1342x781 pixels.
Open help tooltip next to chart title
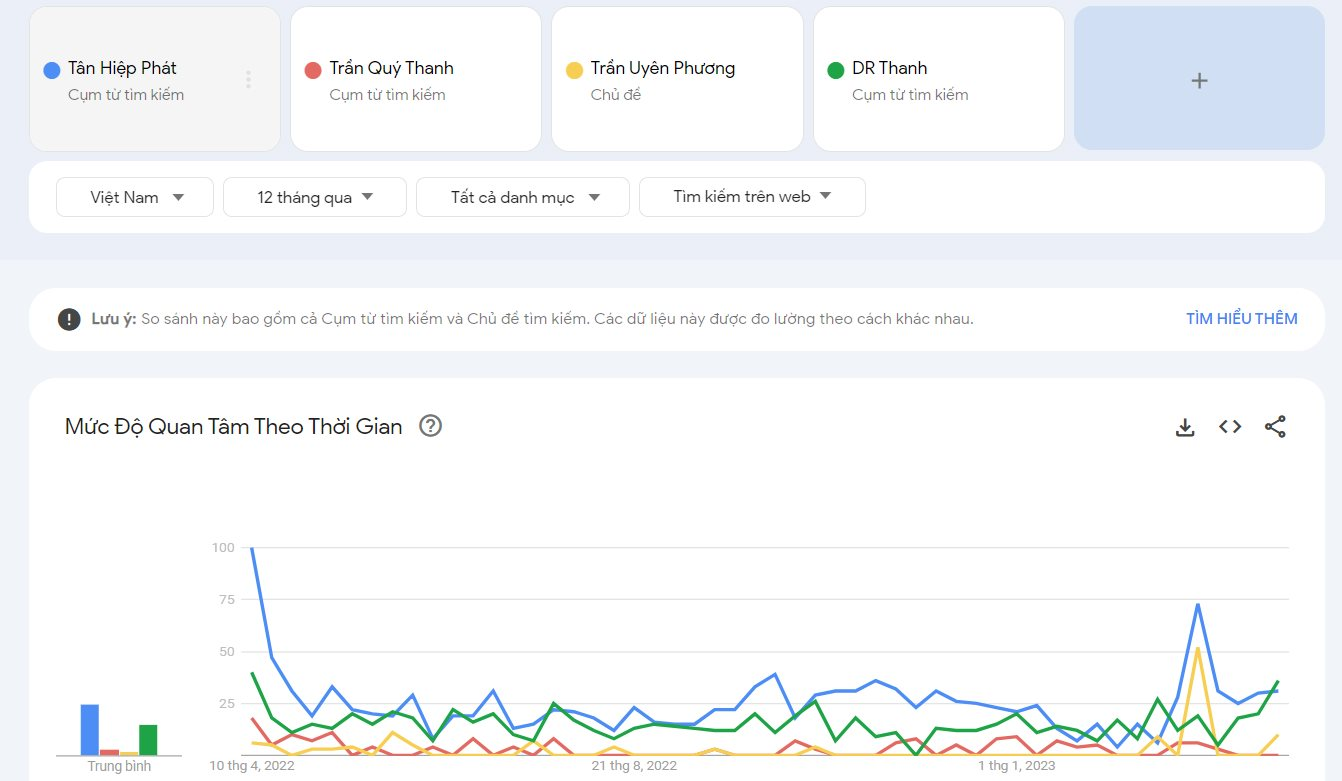pyautogui.click(x=430, y=426)
